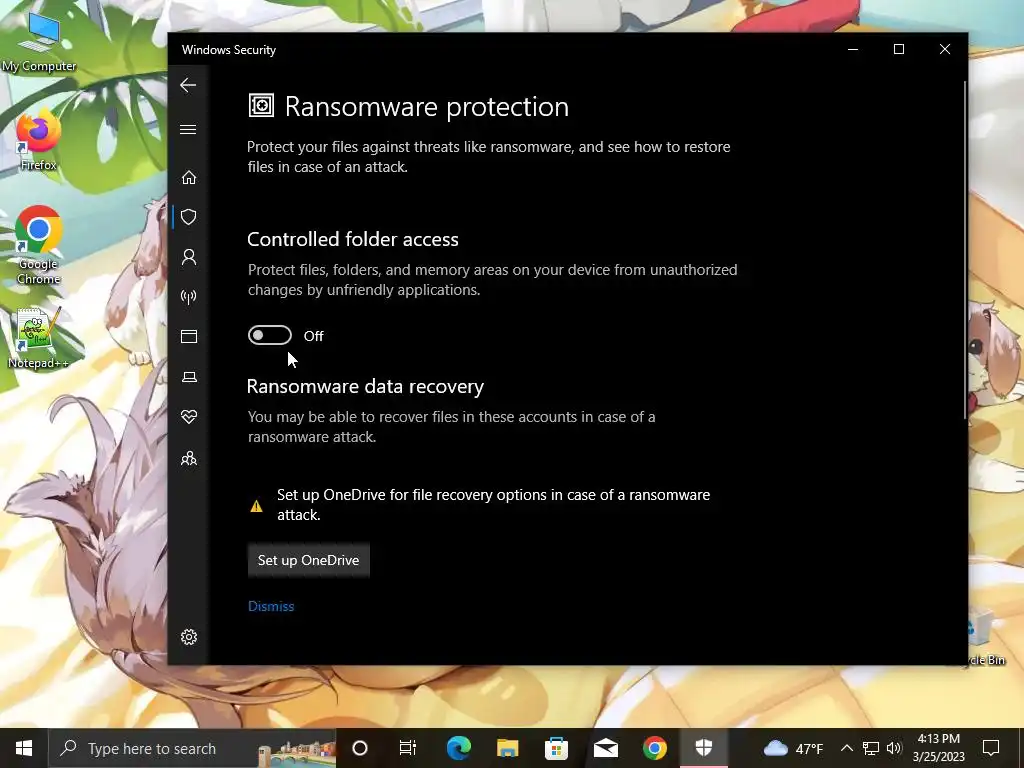Open the hamburger navigation menu

tap(188, 129)
